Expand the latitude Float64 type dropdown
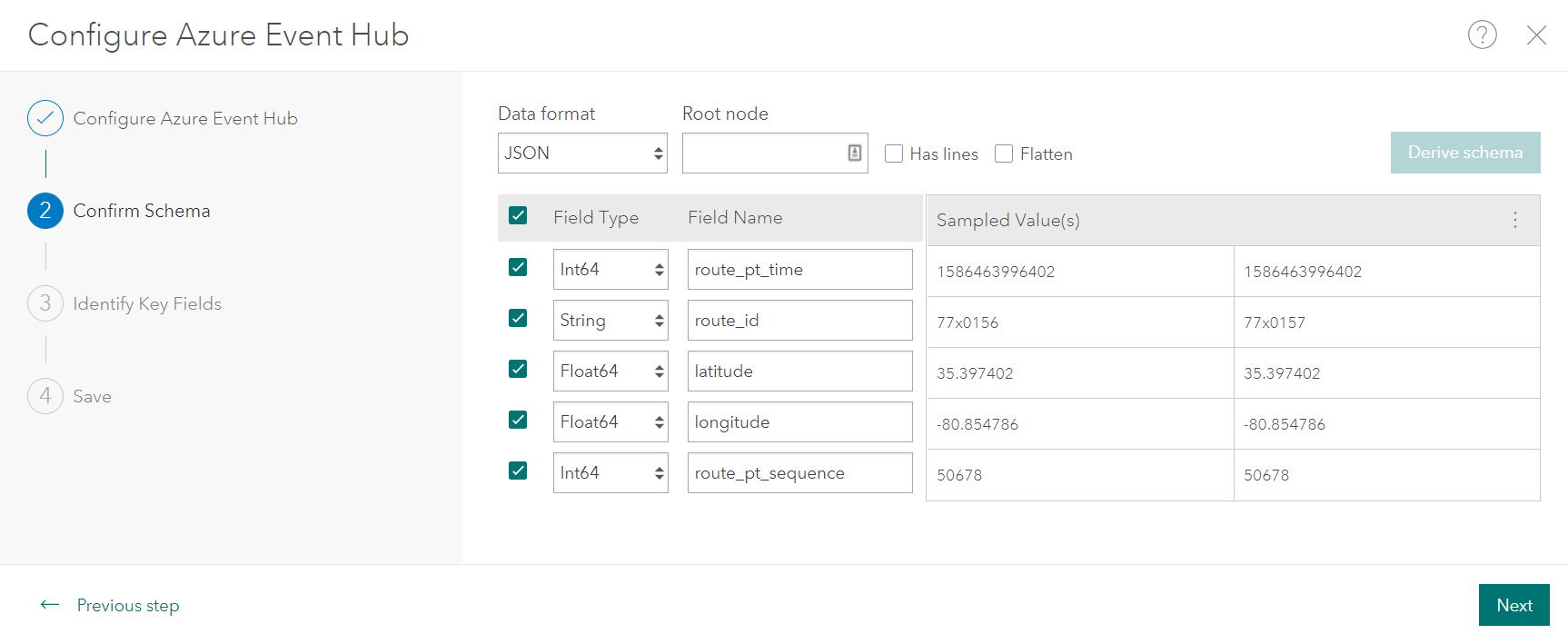1568x644 pixels. [x=610, y=372]
